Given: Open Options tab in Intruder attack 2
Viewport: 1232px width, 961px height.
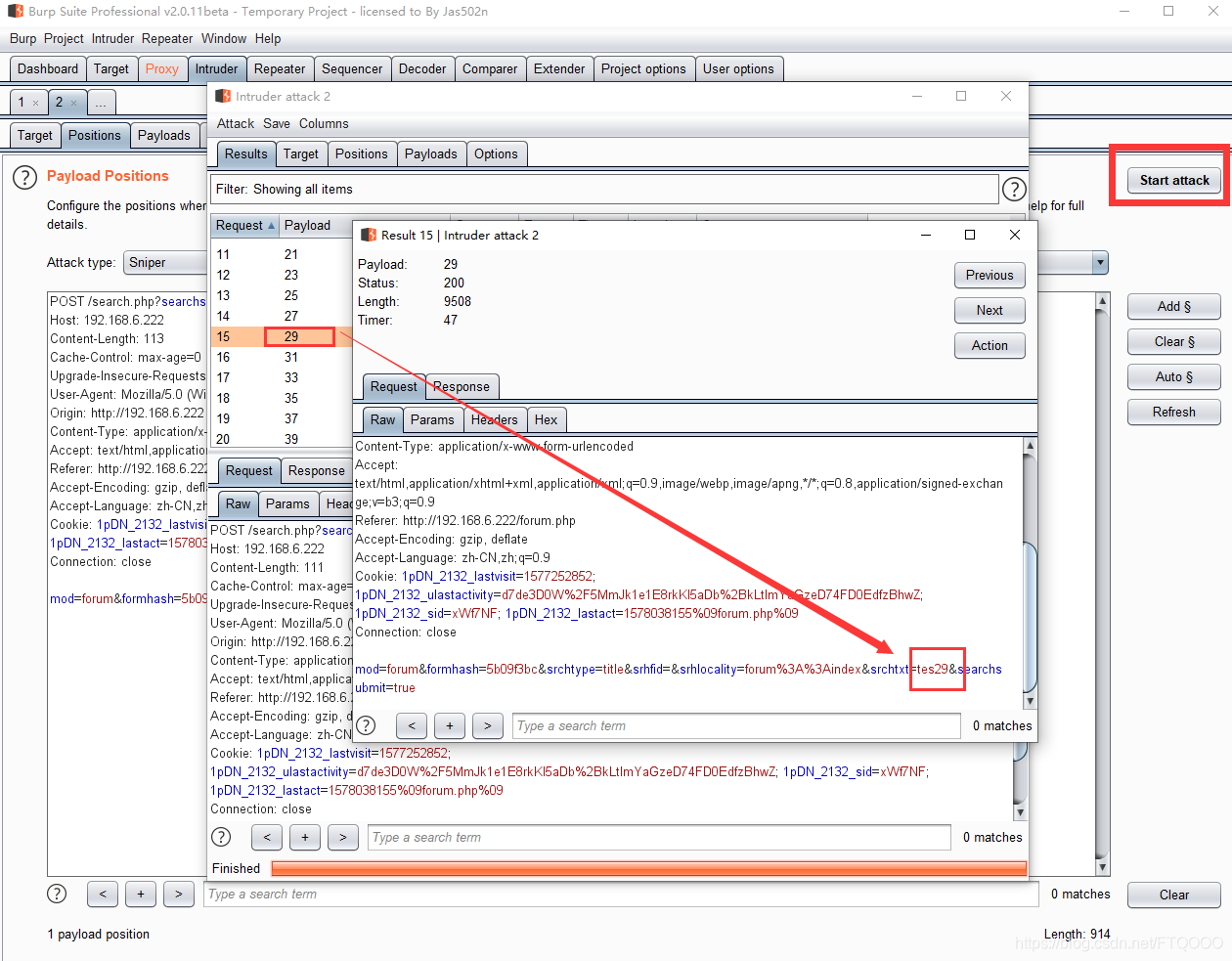Looking at the screenshot, I should (496, 154).
